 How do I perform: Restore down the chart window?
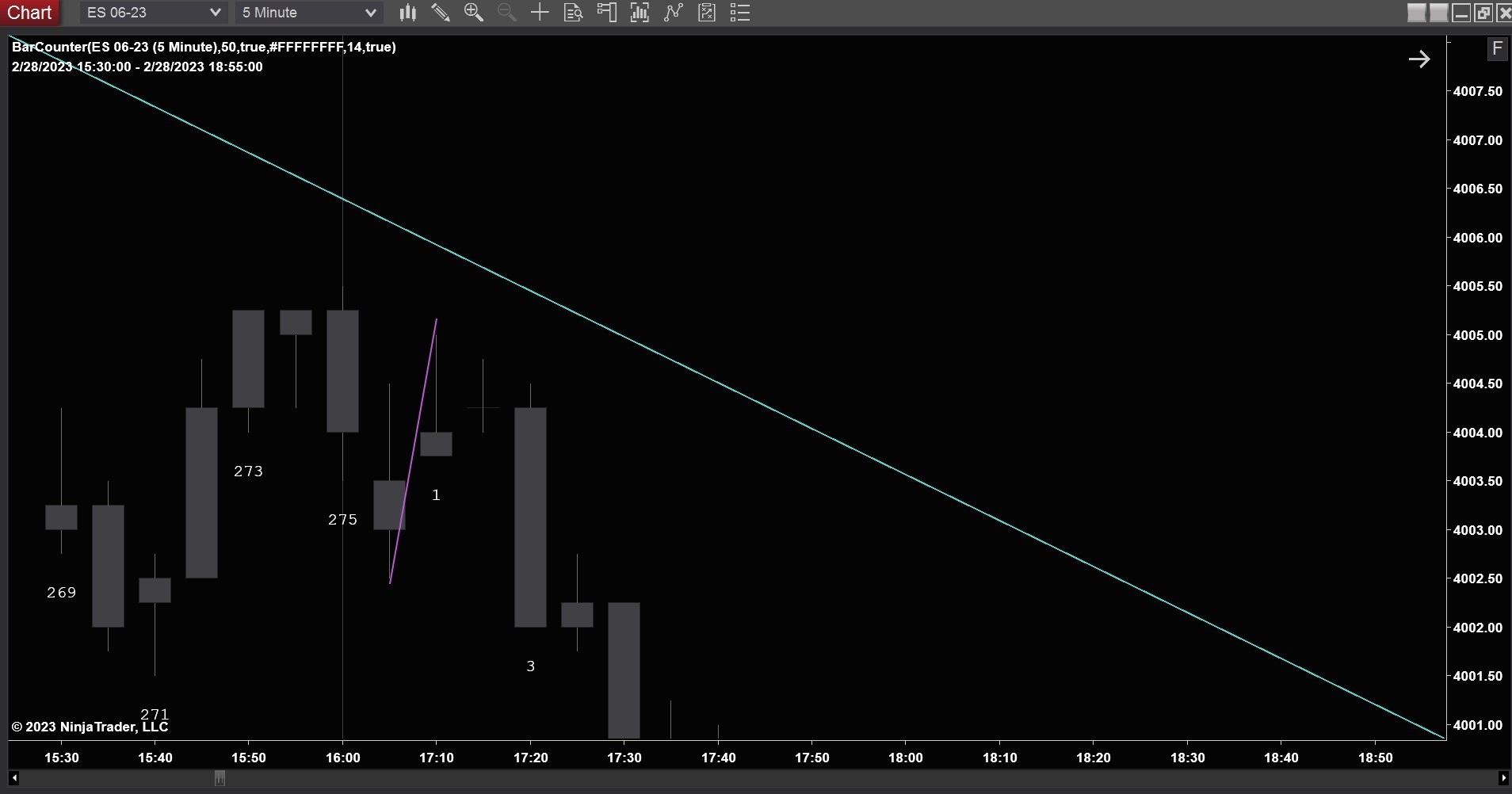click(1483, 13)
